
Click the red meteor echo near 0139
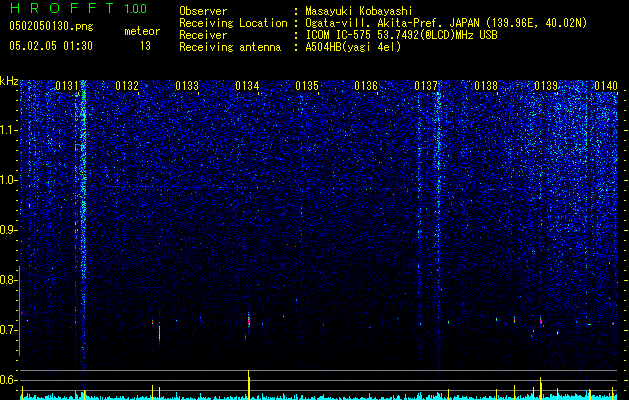coord(541,321)
